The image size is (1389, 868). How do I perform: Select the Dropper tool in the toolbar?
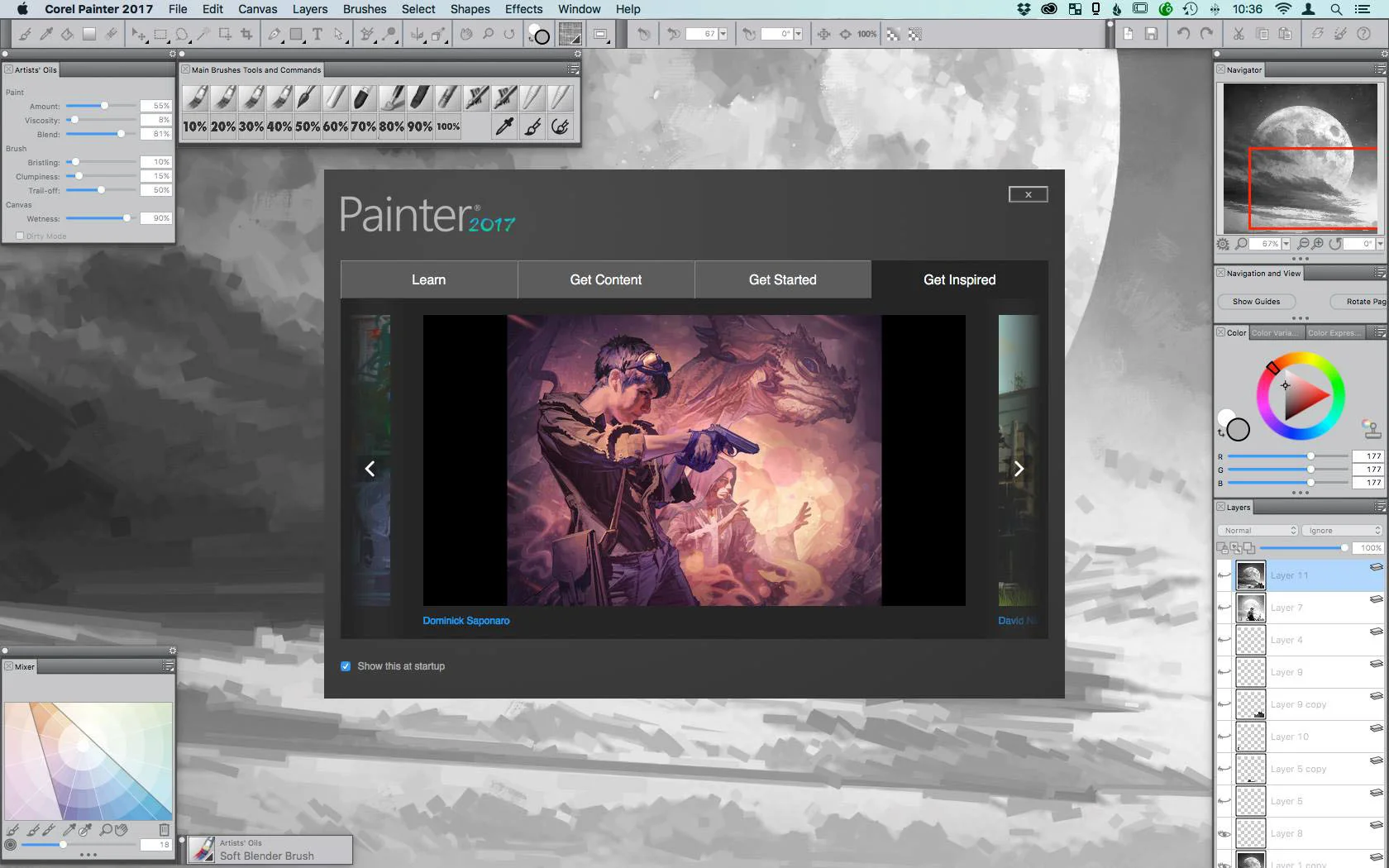click(46, 34)
